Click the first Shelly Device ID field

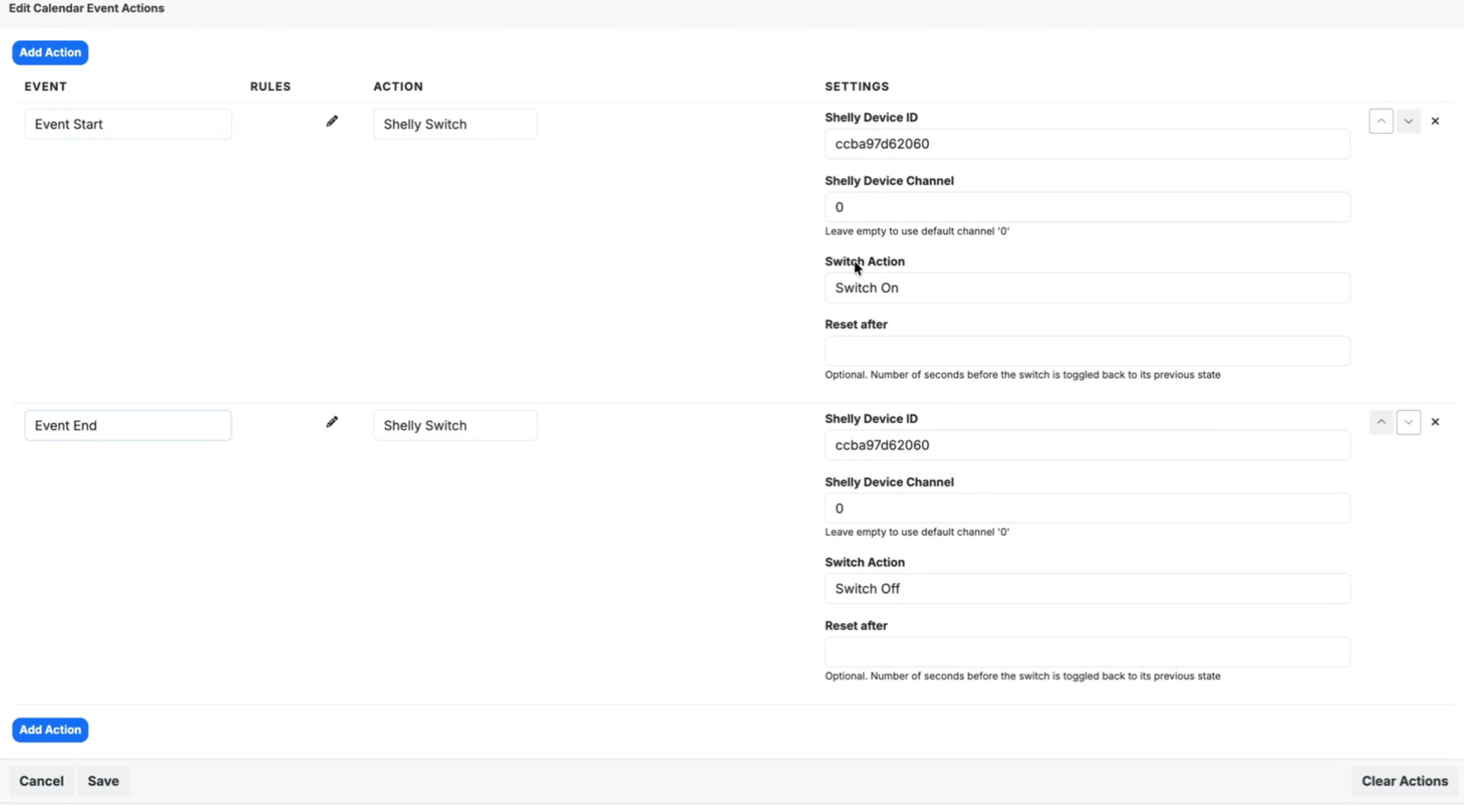coord(1087,143)
